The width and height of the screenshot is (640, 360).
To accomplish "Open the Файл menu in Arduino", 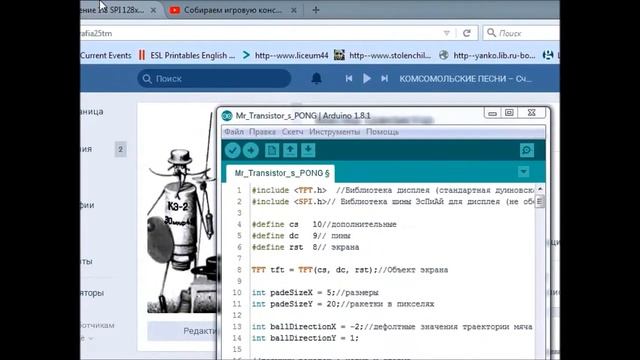I will tap(234, 132).
